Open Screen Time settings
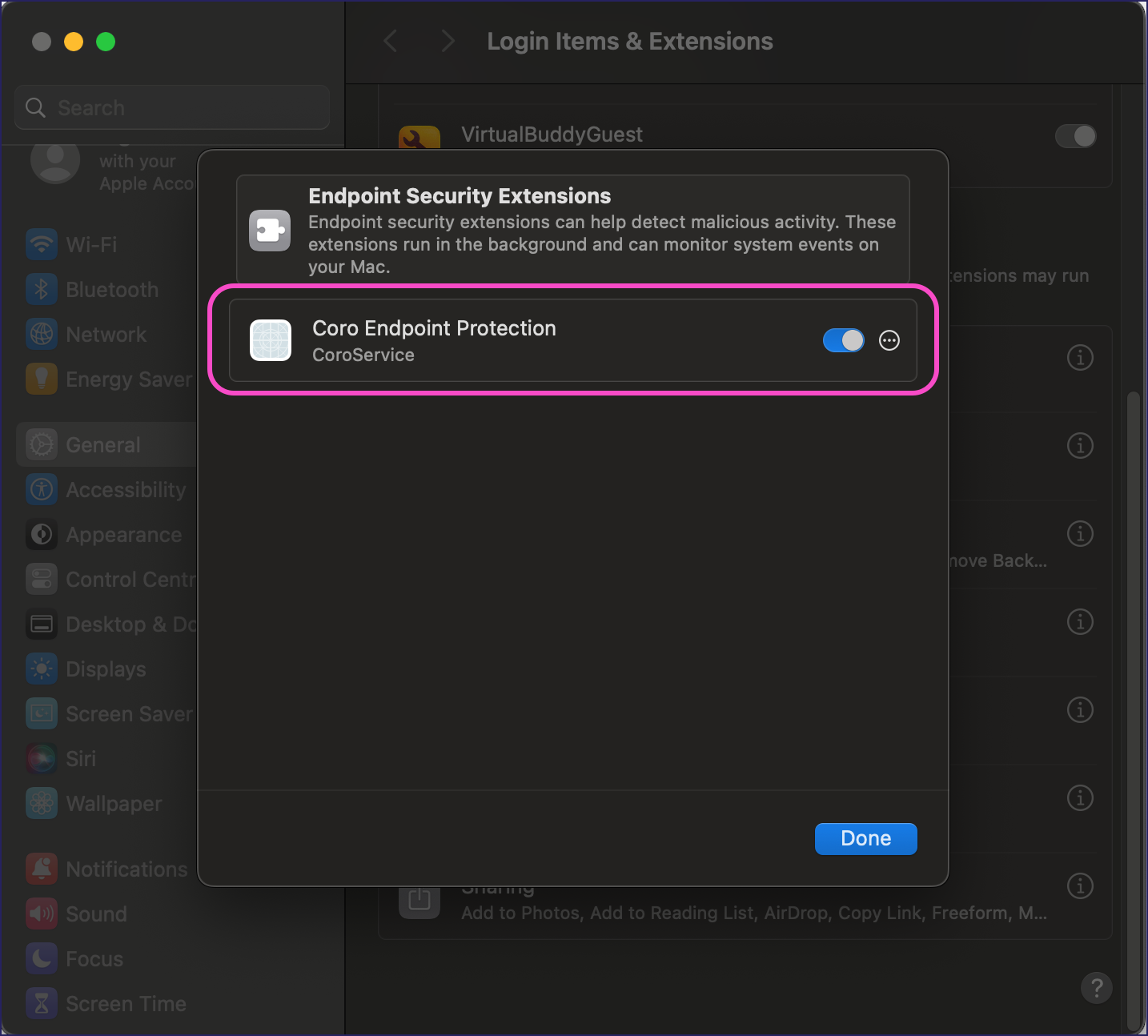 click(126, 1003)
